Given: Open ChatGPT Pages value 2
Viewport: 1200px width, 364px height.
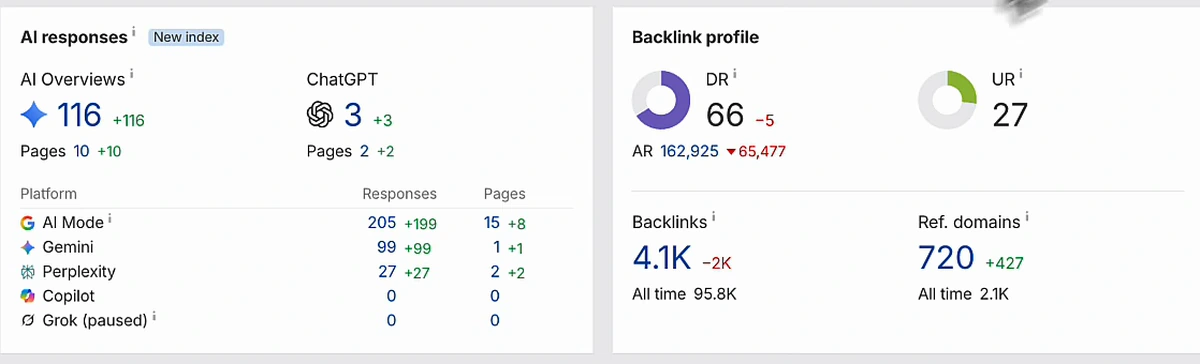Looking at the screenshot, I should coord(363,151).
